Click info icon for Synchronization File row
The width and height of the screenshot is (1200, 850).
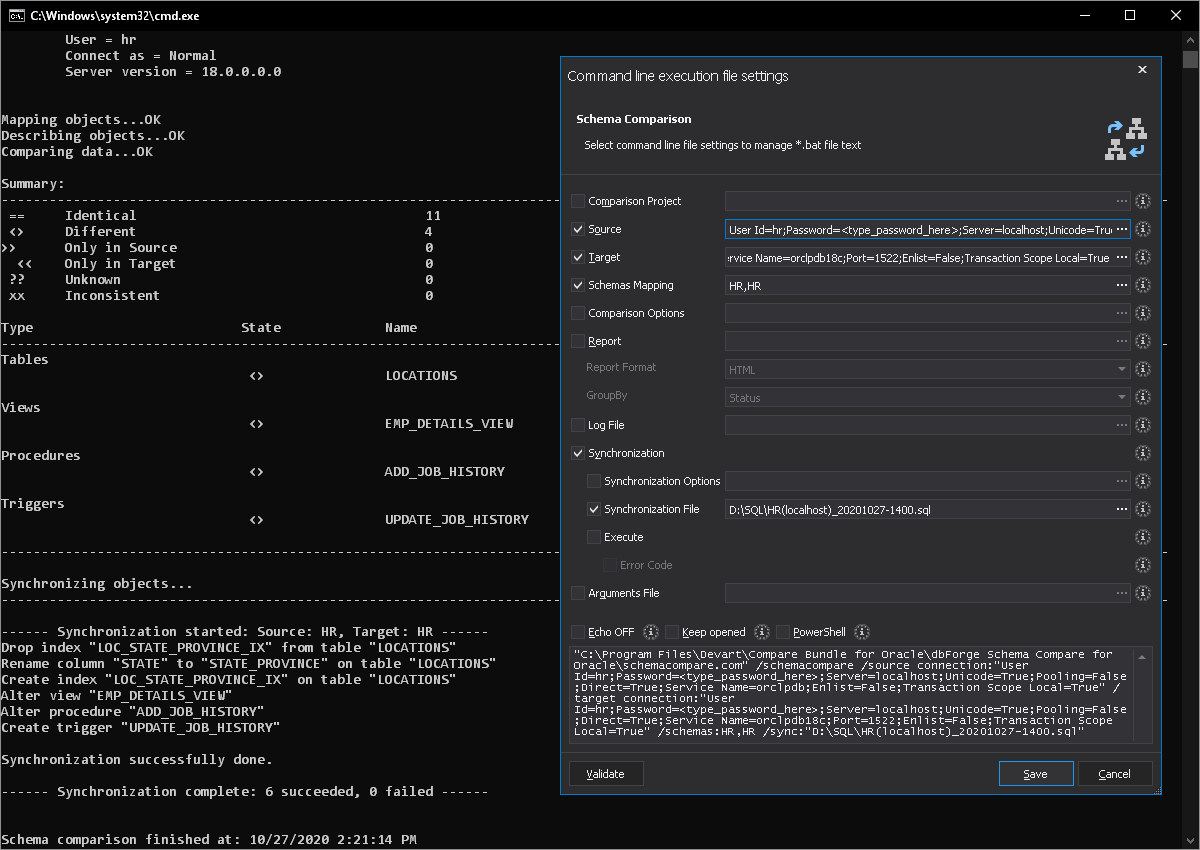click(x=1143, y=509)
